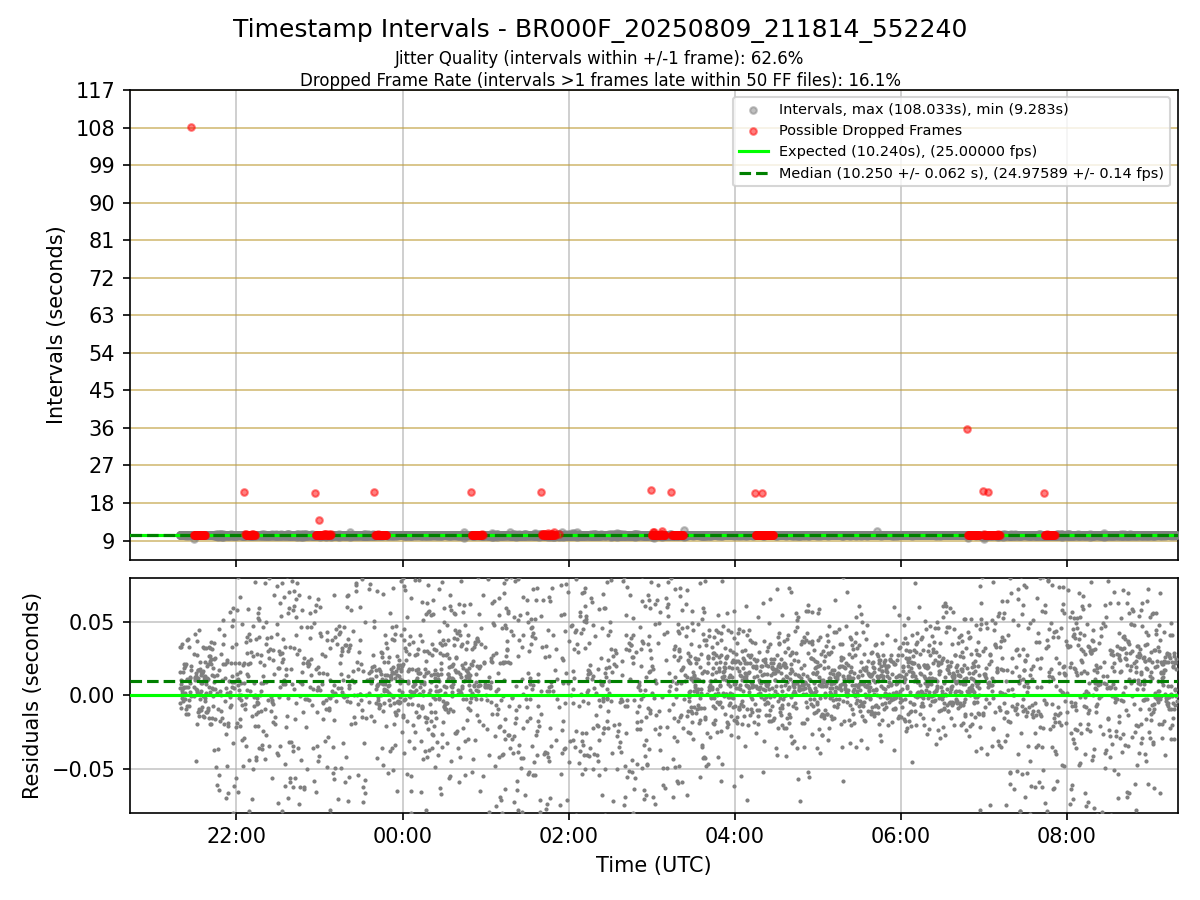Click the red dropped-frame point near 36 seconds
Screen dimensions: 1200x900
pyautogui.click(x=967, y=429)
